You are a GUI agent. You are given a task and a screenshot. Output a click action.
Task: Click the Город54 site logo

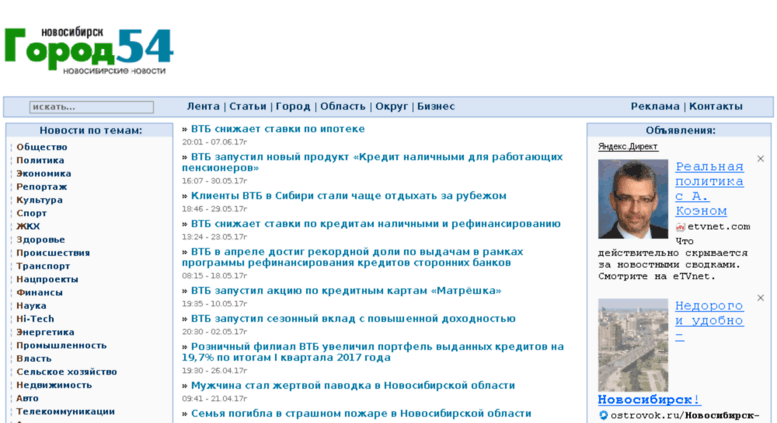[89, 50]
